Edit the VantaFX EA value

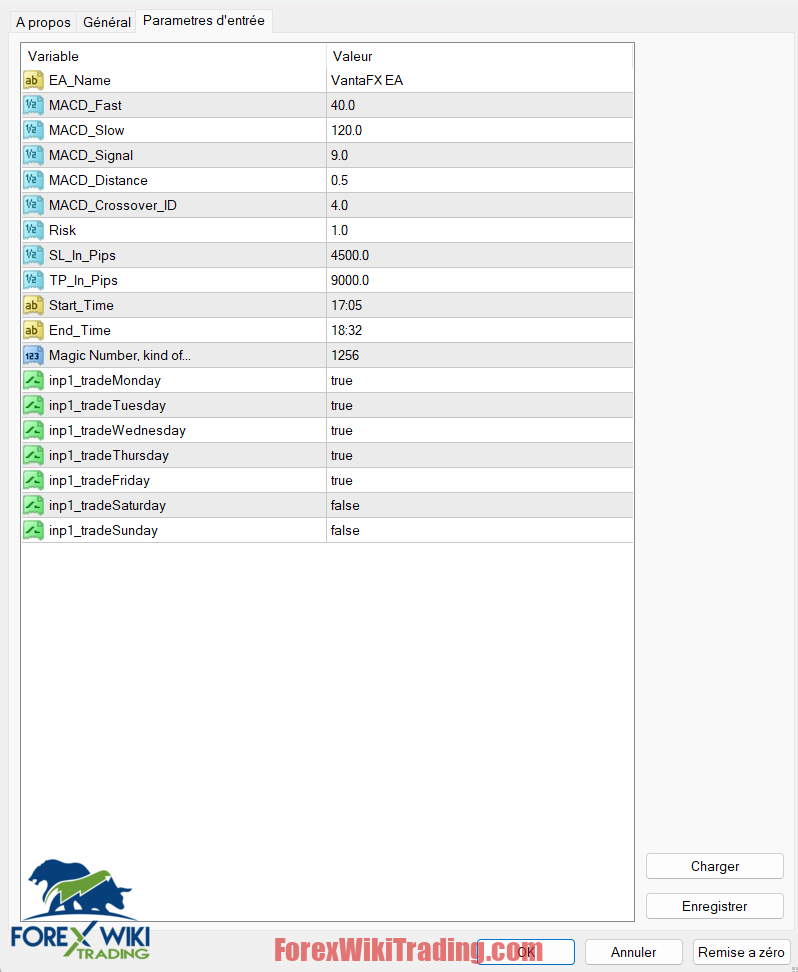[480, 81]
